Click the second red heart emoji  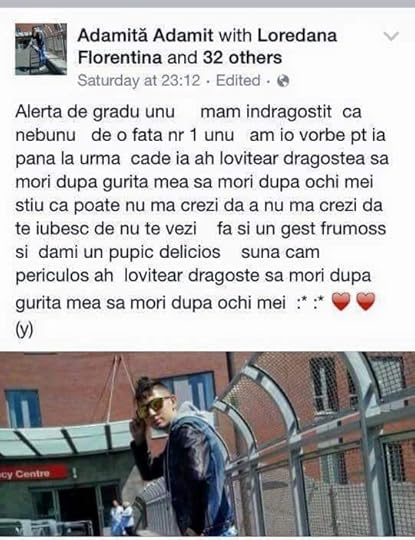[365, 302]
